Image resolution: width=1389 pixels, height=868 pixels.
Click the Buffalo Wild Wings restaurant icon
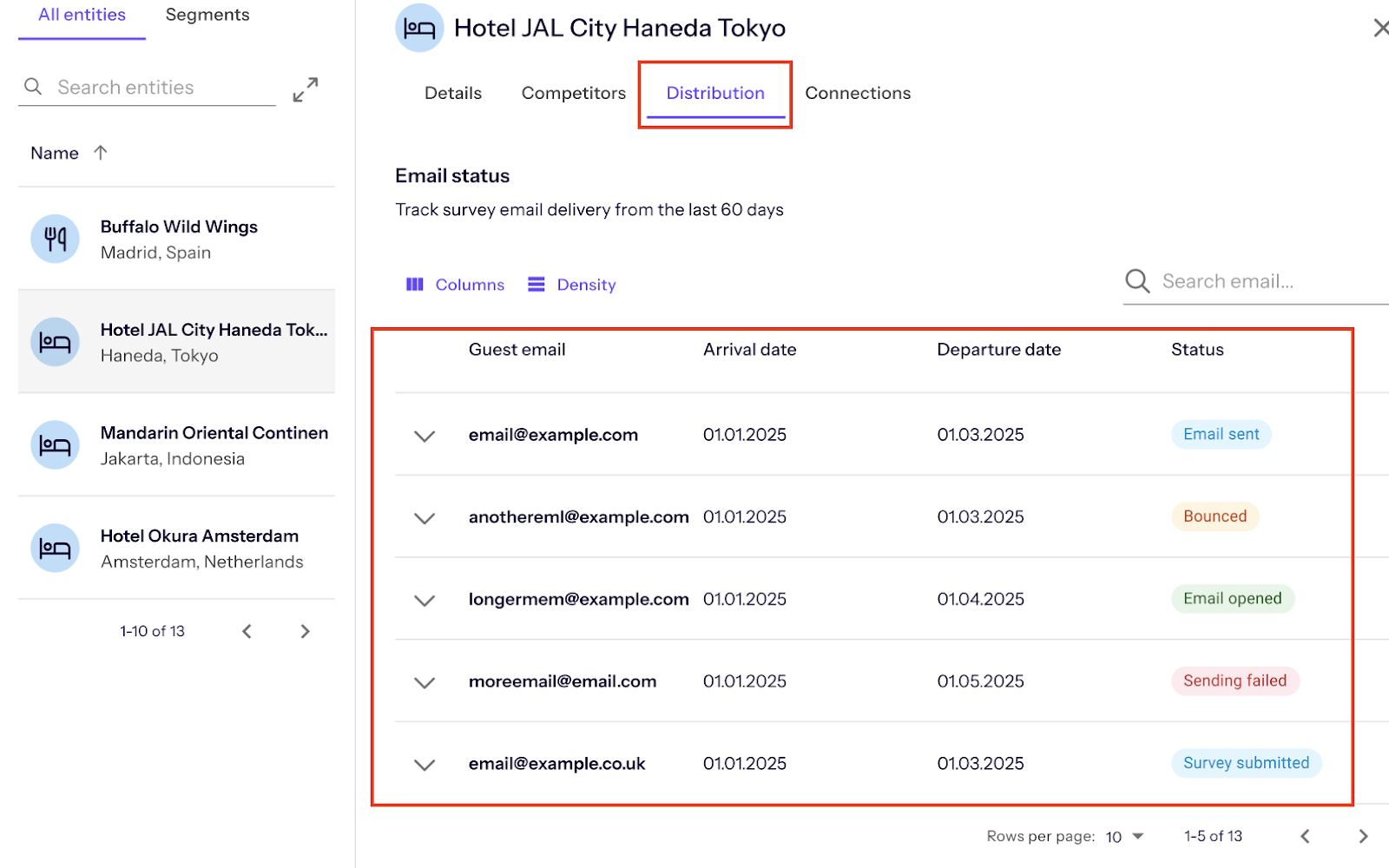click(x=56, y=239)
